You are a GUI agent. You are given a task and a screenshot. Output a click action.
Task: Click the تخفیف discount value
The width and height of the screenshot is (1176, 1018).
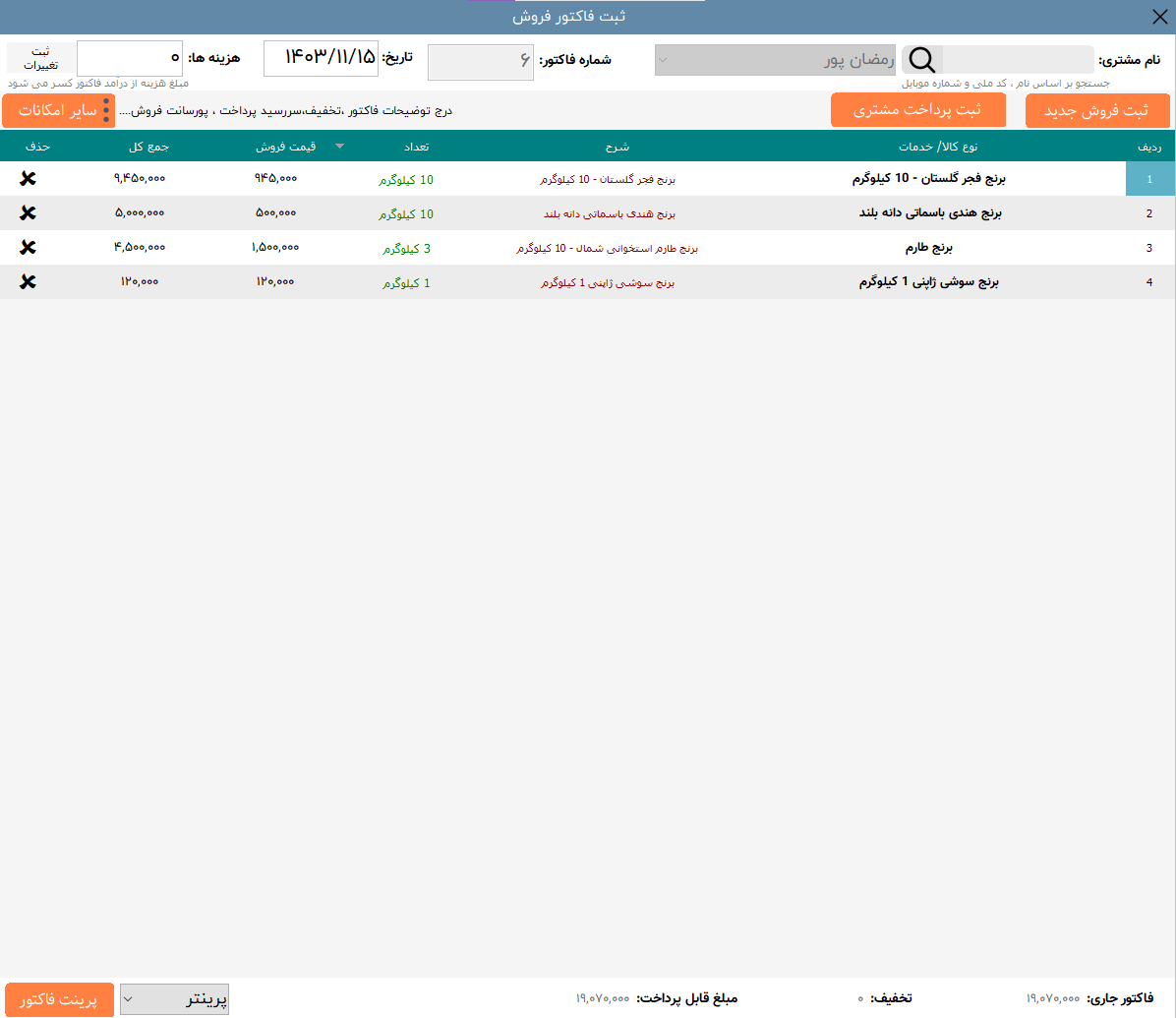coord(860,999)
